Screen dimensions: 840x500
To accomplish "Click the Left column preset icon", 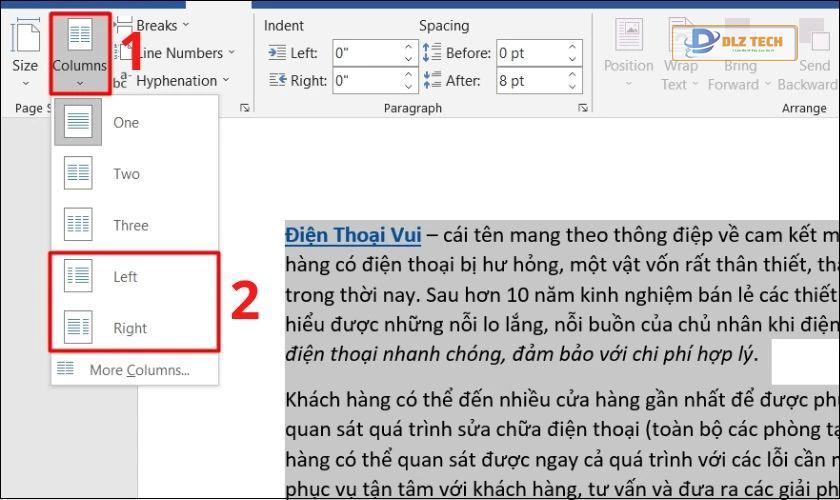I will coord(78,276).
